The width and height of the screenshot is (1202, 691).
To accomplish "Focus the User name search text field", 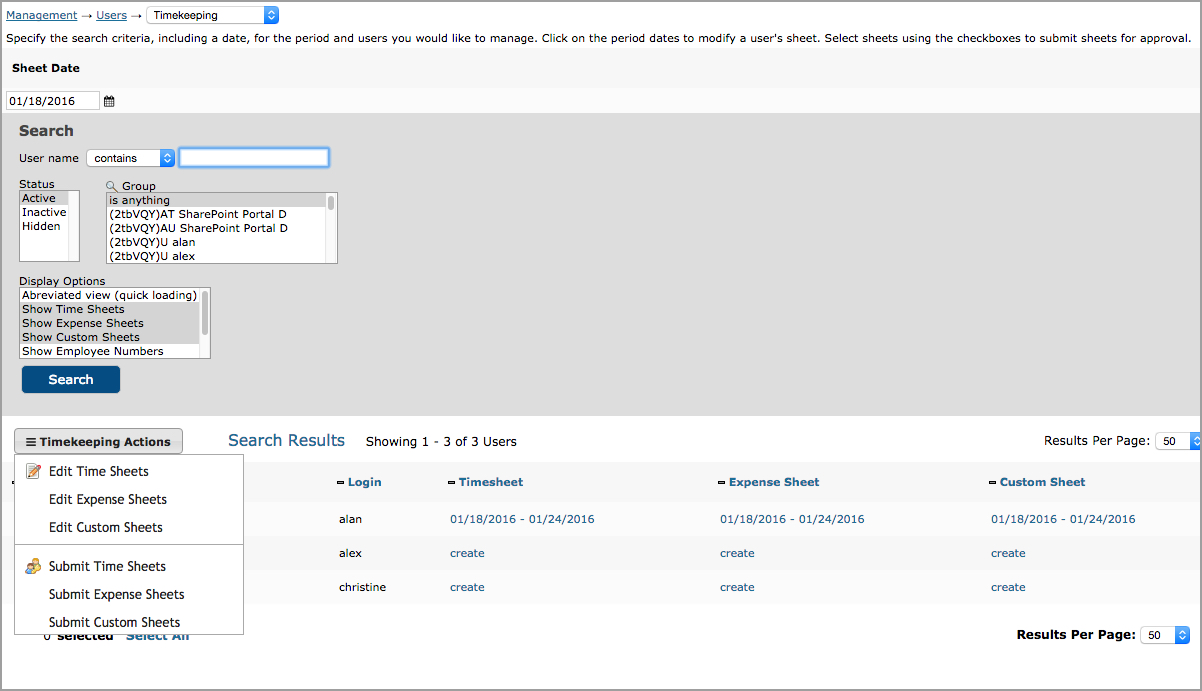I will [x=254, y=158].
